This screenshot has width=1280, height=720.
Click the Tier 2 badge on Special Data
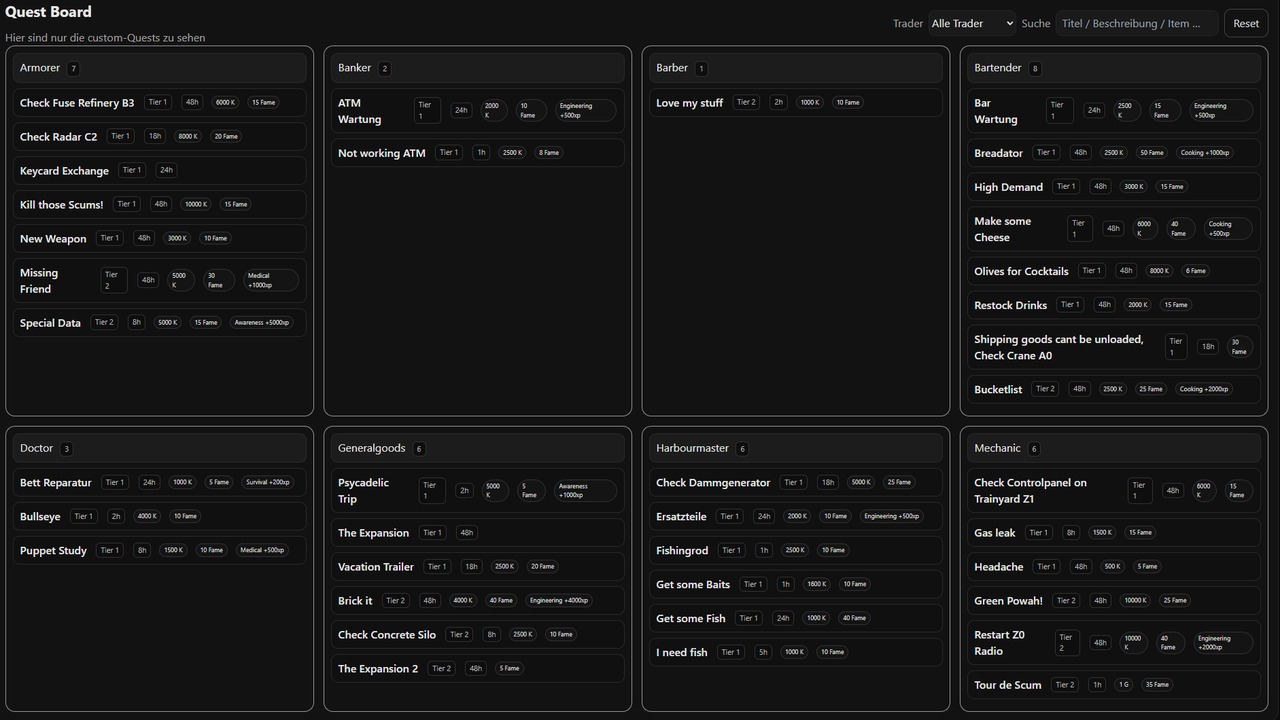coord(104,323)
